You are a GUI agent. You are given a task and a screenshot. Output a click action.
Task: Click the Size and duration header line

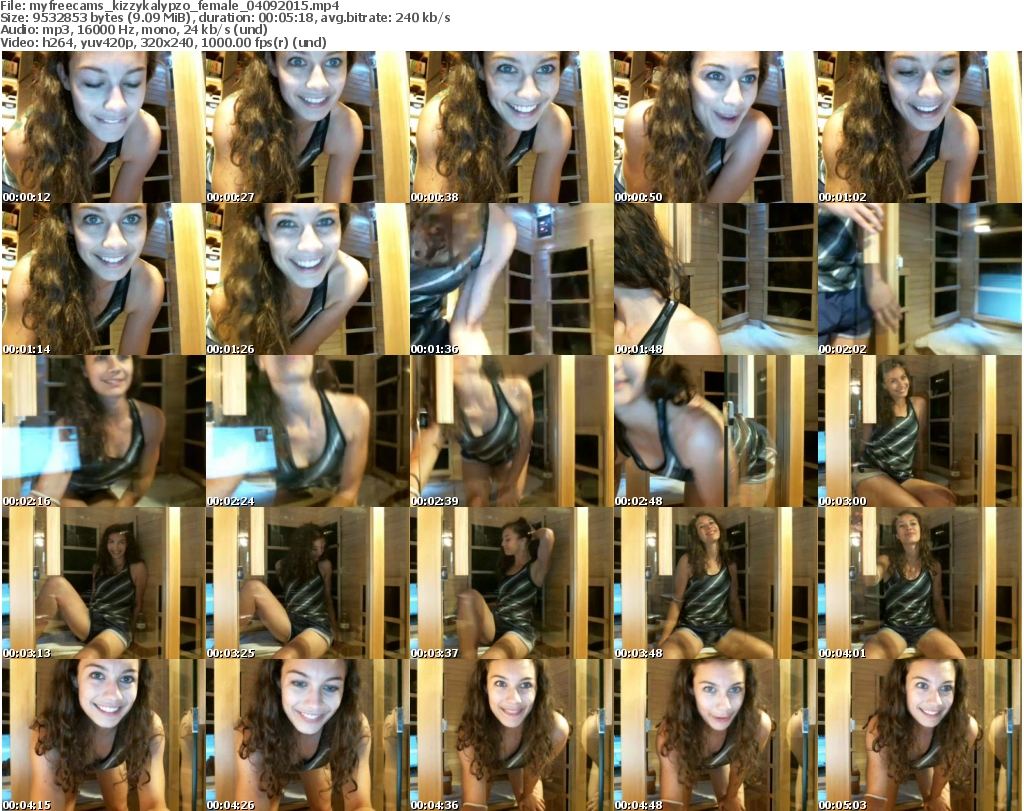click(x=225, y=18)
